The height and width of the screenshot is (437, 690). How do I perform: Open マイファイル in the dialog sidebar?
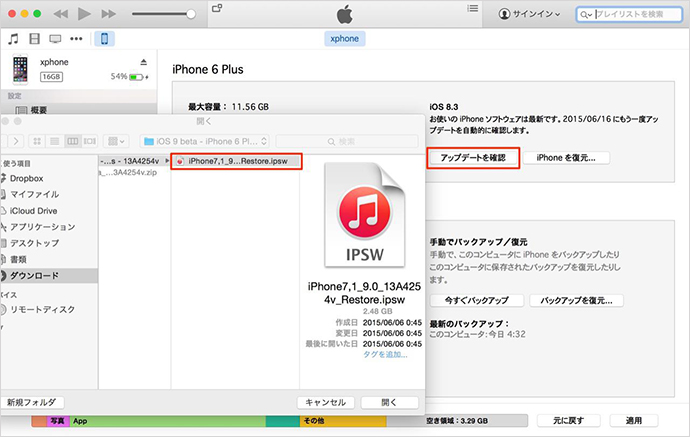click(x=34, y=195)
